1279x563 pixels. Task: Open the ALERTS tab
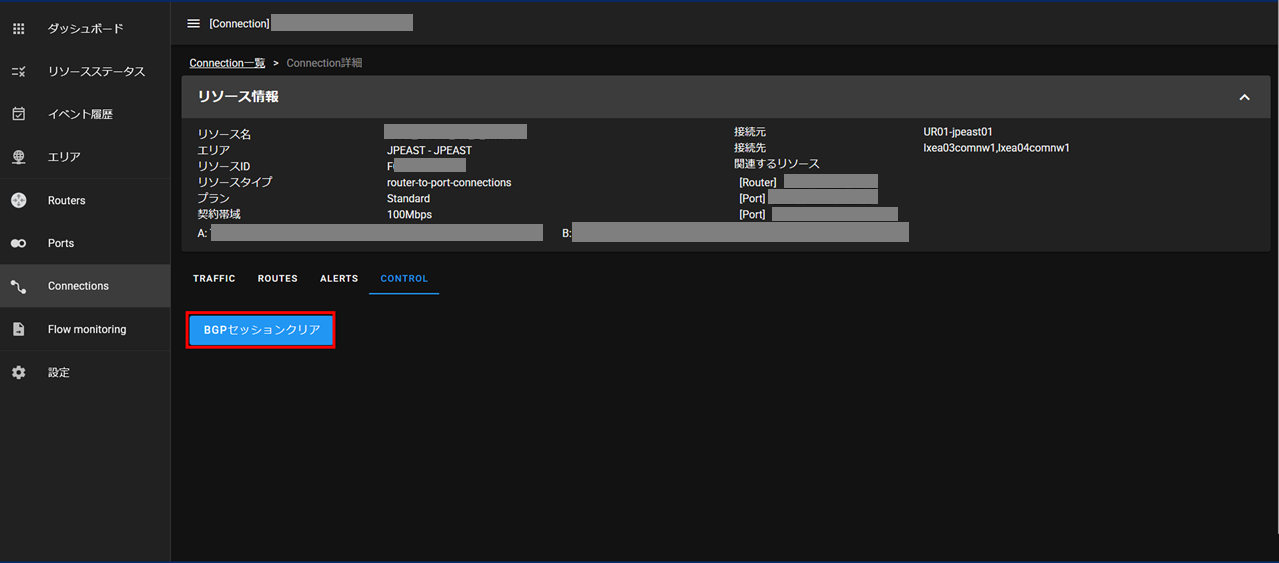339,279
